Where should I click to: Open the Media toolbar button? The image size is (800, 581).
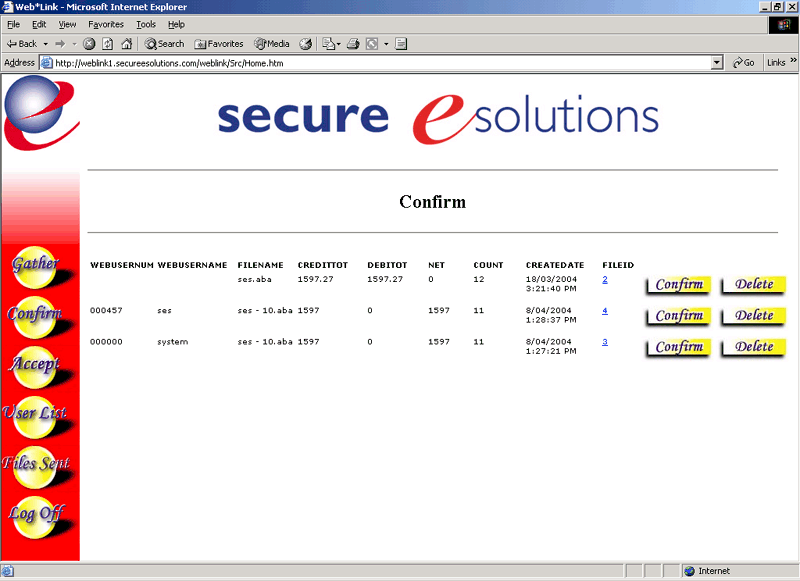pos(272,44)
